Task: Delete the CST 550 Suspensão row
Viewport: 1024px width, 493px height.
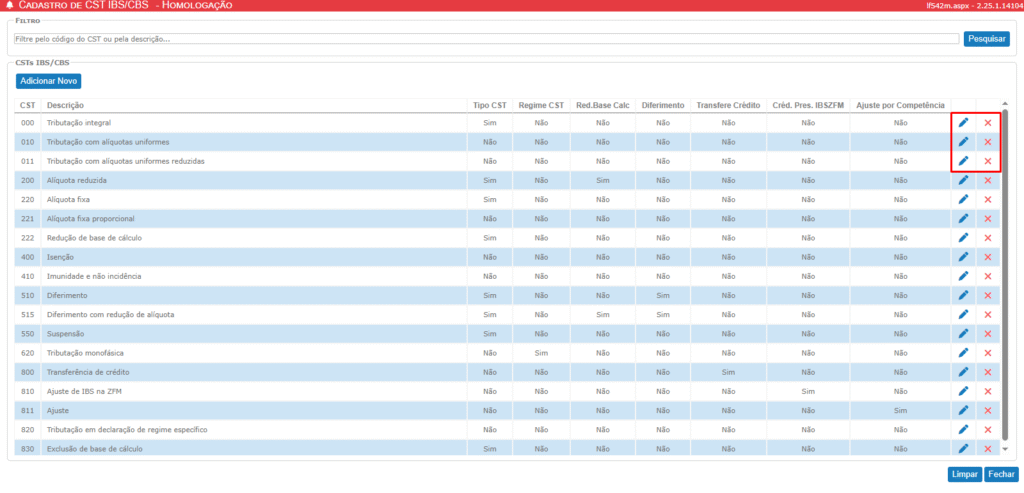Action: 988,334
